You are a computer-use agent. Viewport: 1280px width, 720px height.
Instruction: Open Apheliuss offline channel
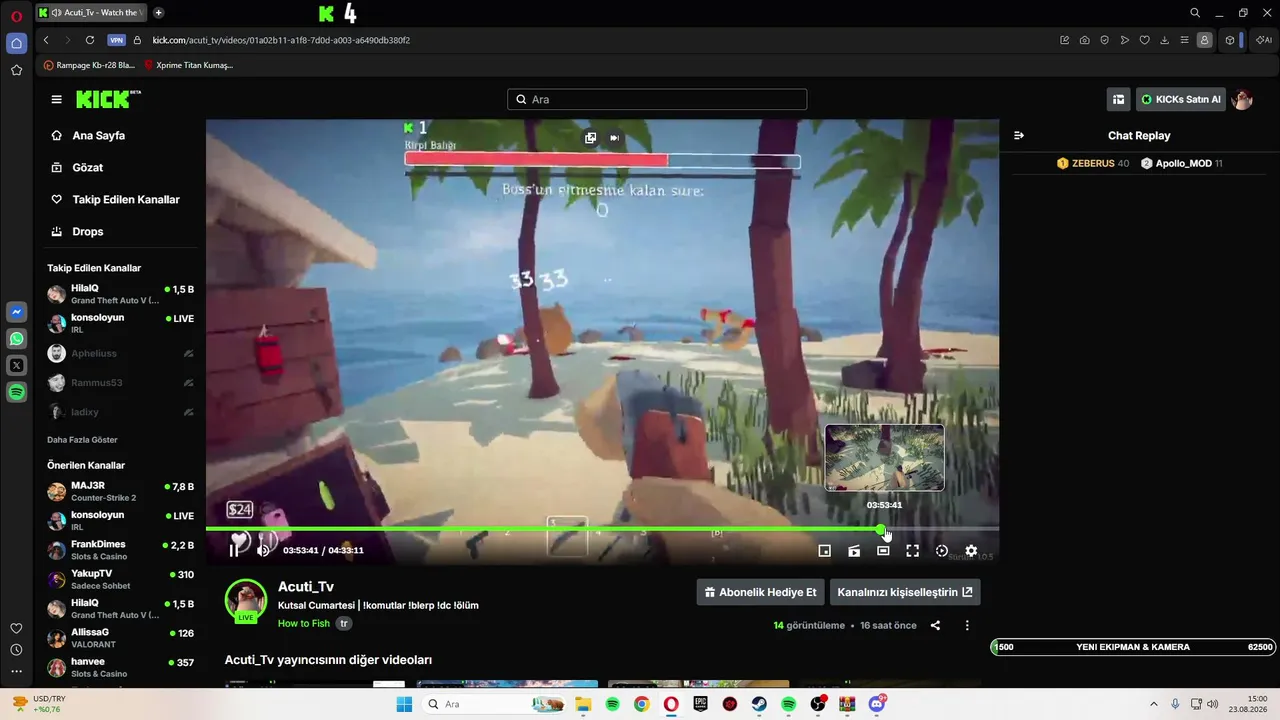(x=120, y=353)
